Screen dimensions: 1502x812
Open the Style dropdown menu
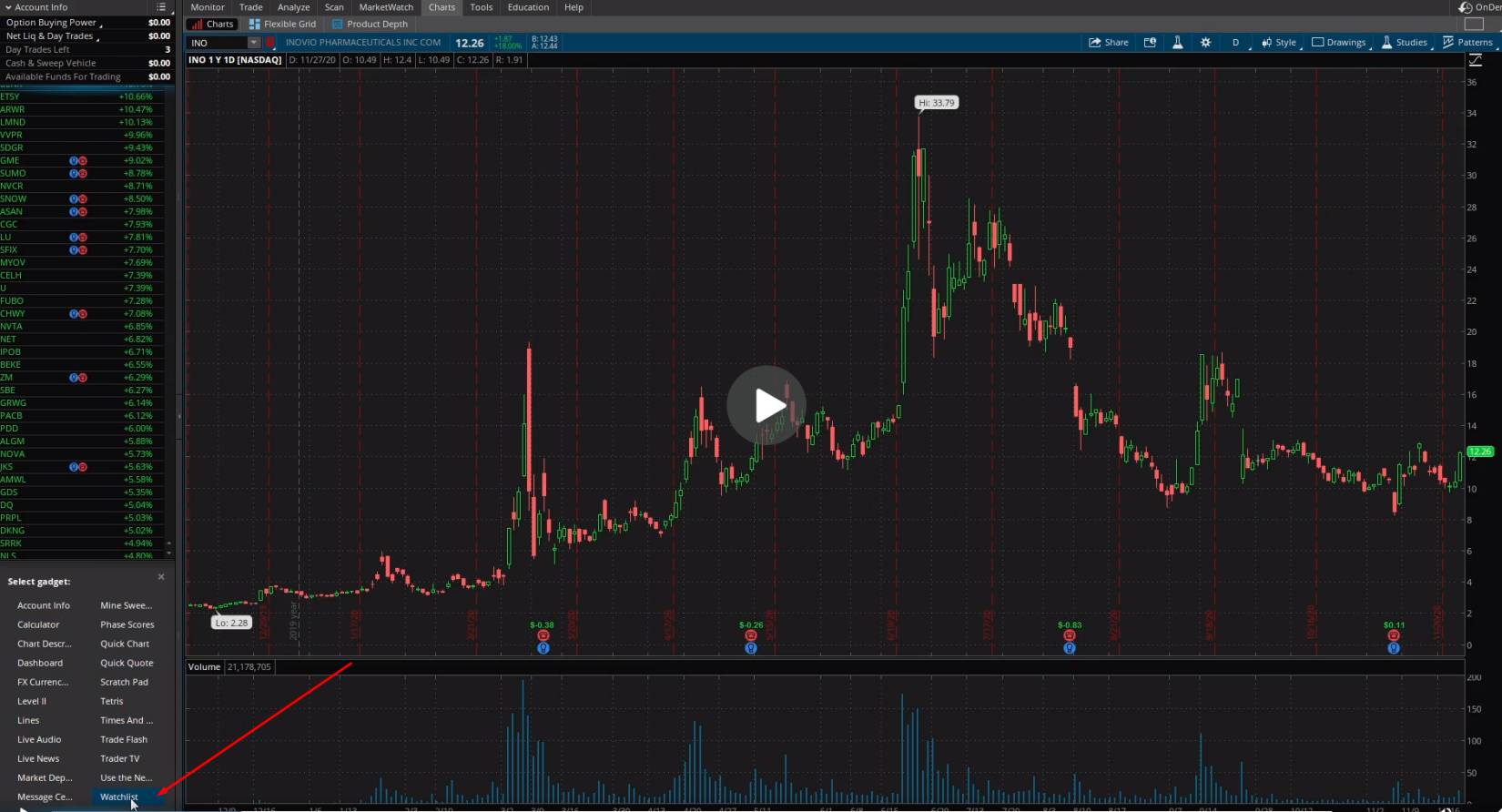(x=1279, y=43)
